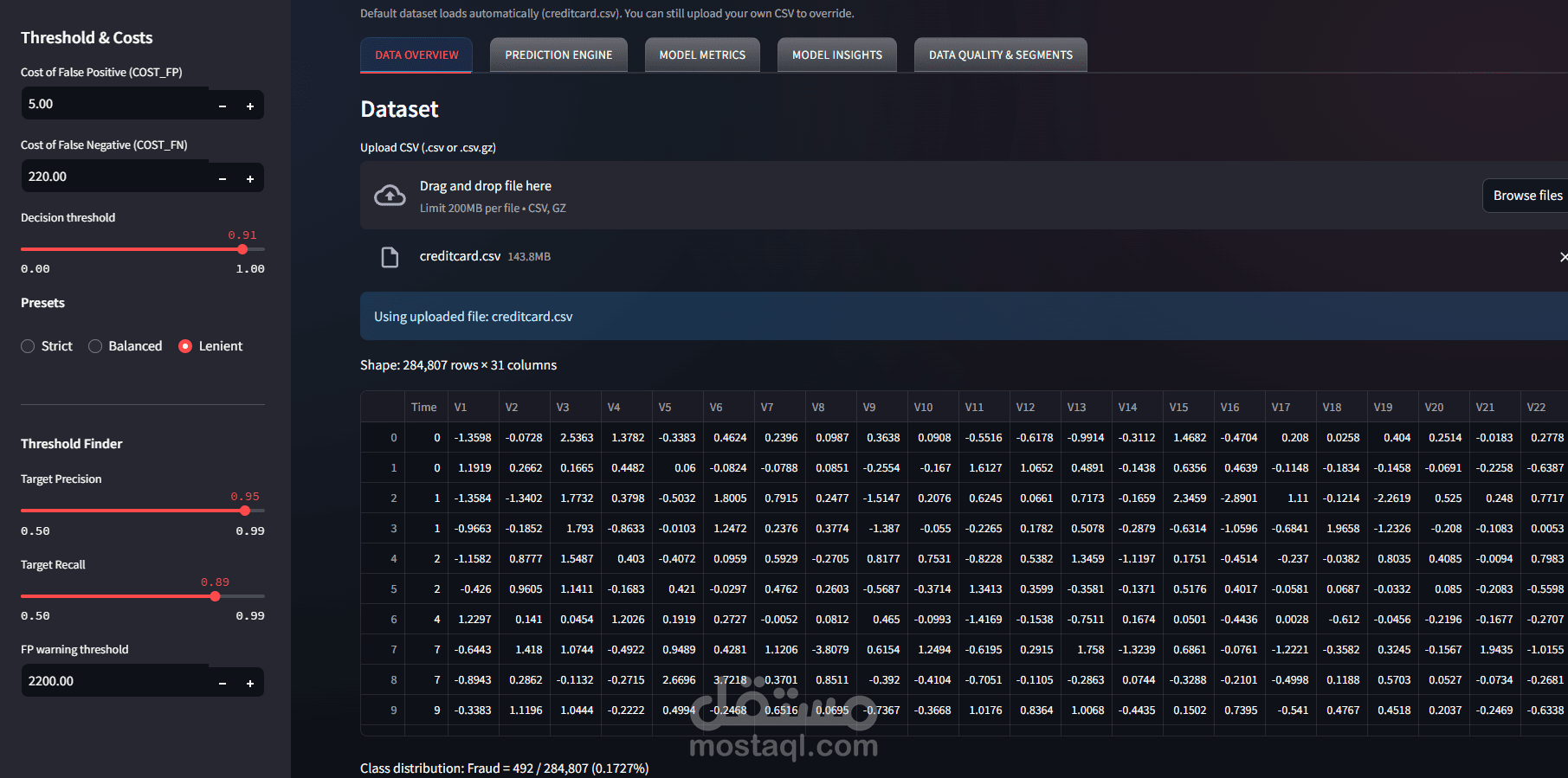Click the 'Using uploaded file: creditcard.csv' notice

[x=964, y=316]
